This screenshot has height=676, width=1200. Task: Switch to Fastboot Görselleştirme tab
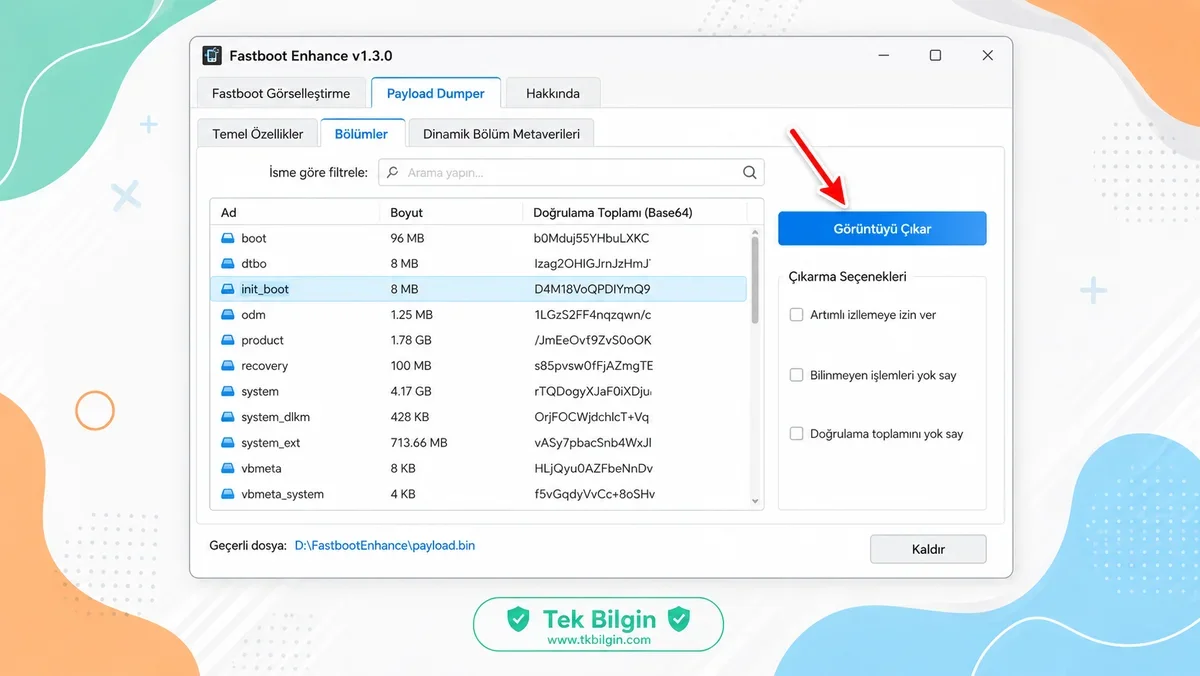coord(281,93)
